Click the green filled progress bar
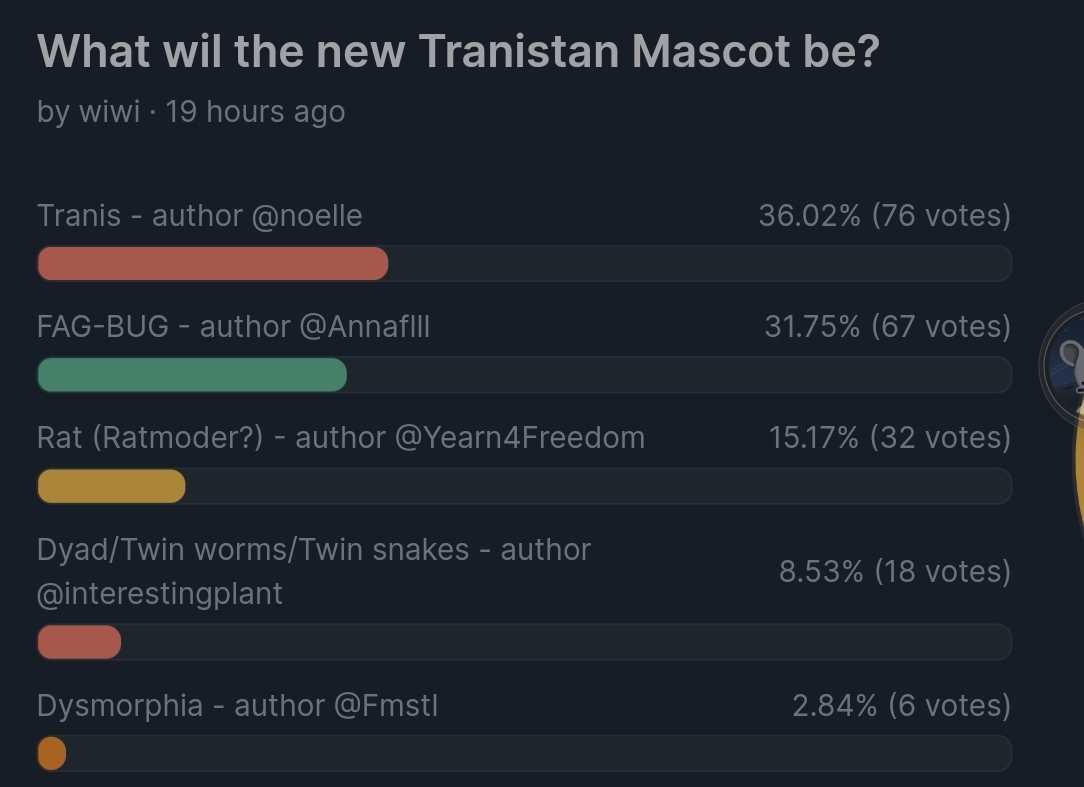This screenshot has width=1084, height=787. tap(192, 375)
